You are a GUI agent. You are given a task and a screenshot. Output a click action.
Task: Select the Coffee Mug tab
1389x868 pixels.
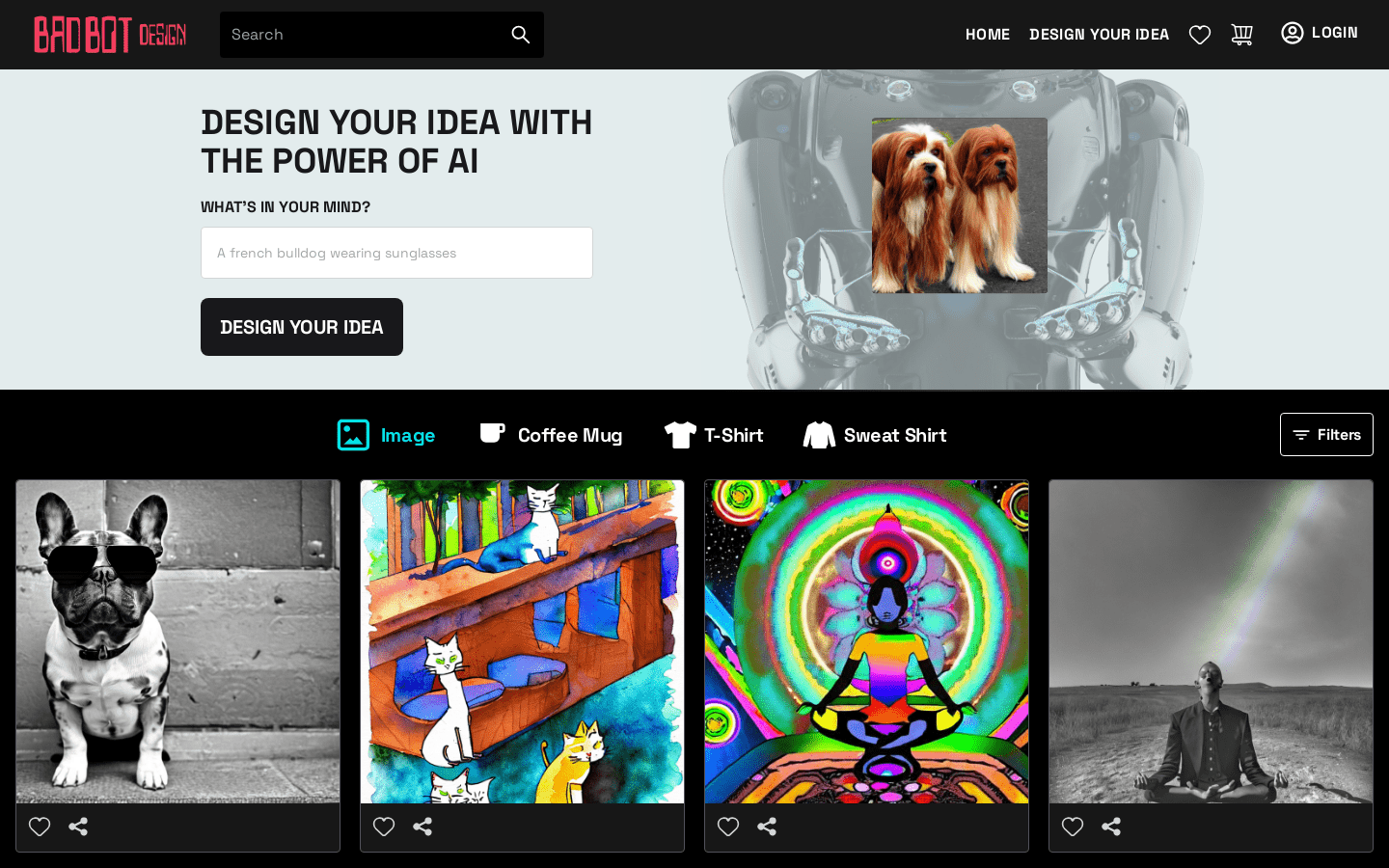pos(551,435)
